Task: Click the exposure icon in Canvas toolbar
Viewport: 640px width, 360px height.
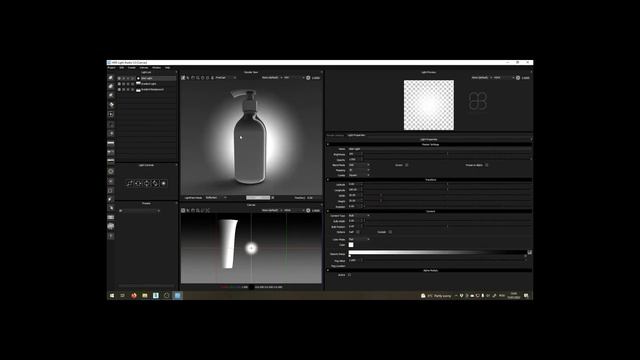Action: [x=308, y=210]
